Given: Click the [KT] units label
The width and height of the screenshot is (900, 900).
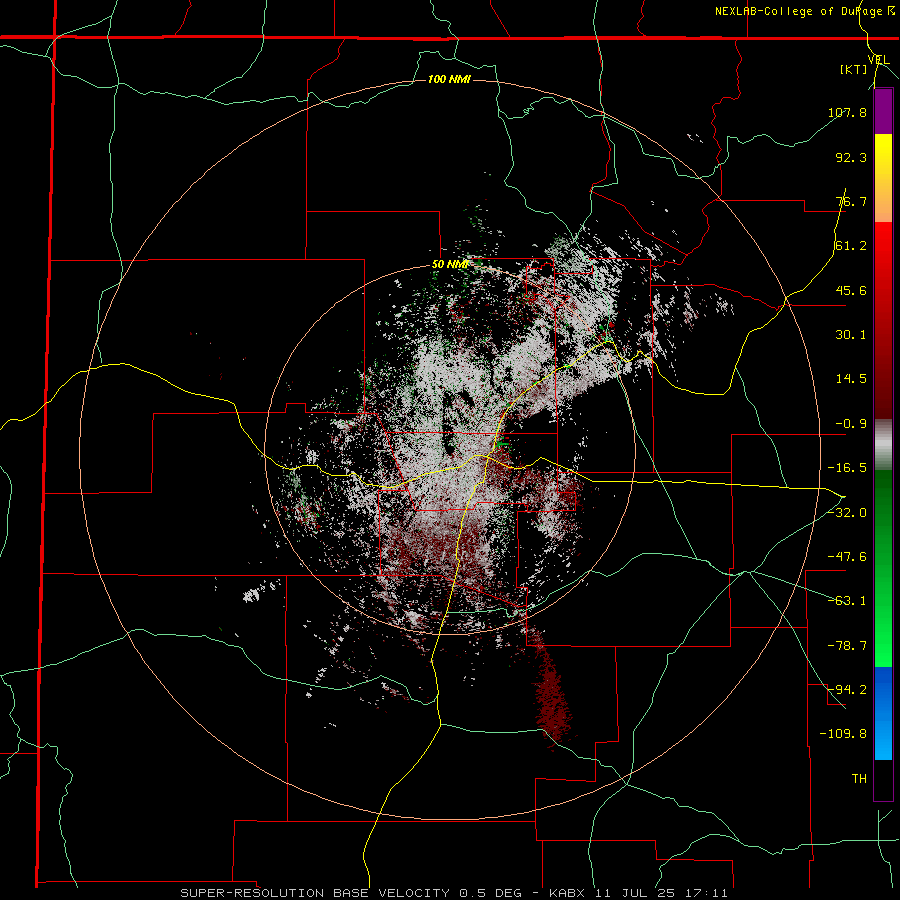Looking at the screenshot, I should point(854,69).
